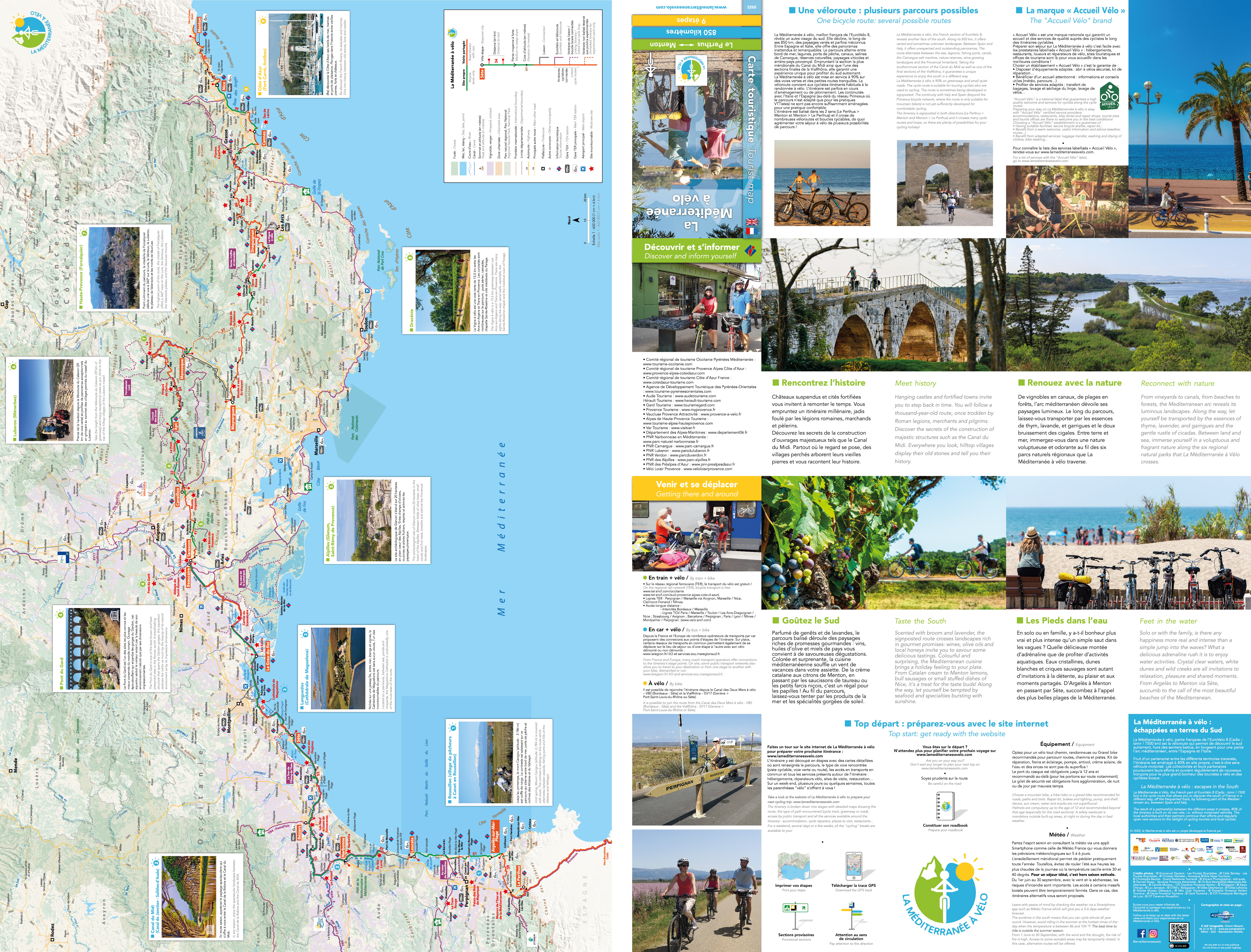The image size is (1251, 952).
Task: Click the 'Top départ' website heading
Action: point(946,724)
